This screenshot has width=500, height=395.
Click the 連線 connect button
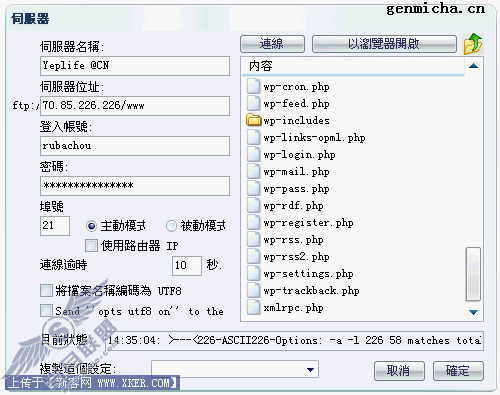(x=272, y=44)
